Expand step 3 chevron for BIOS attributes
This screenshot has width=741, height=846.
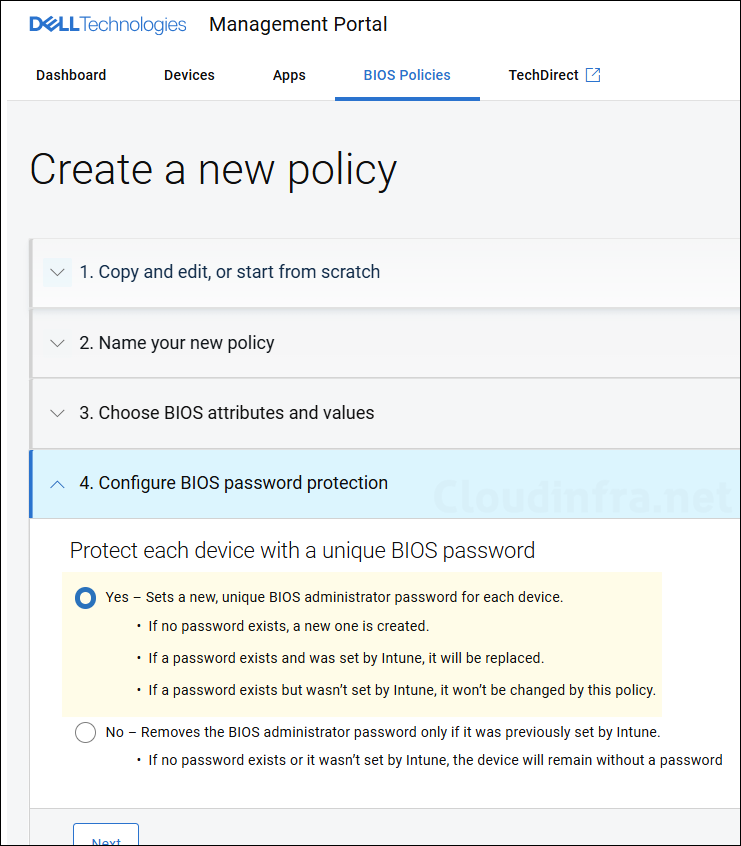pyautogui.click(x=57, y=413)
